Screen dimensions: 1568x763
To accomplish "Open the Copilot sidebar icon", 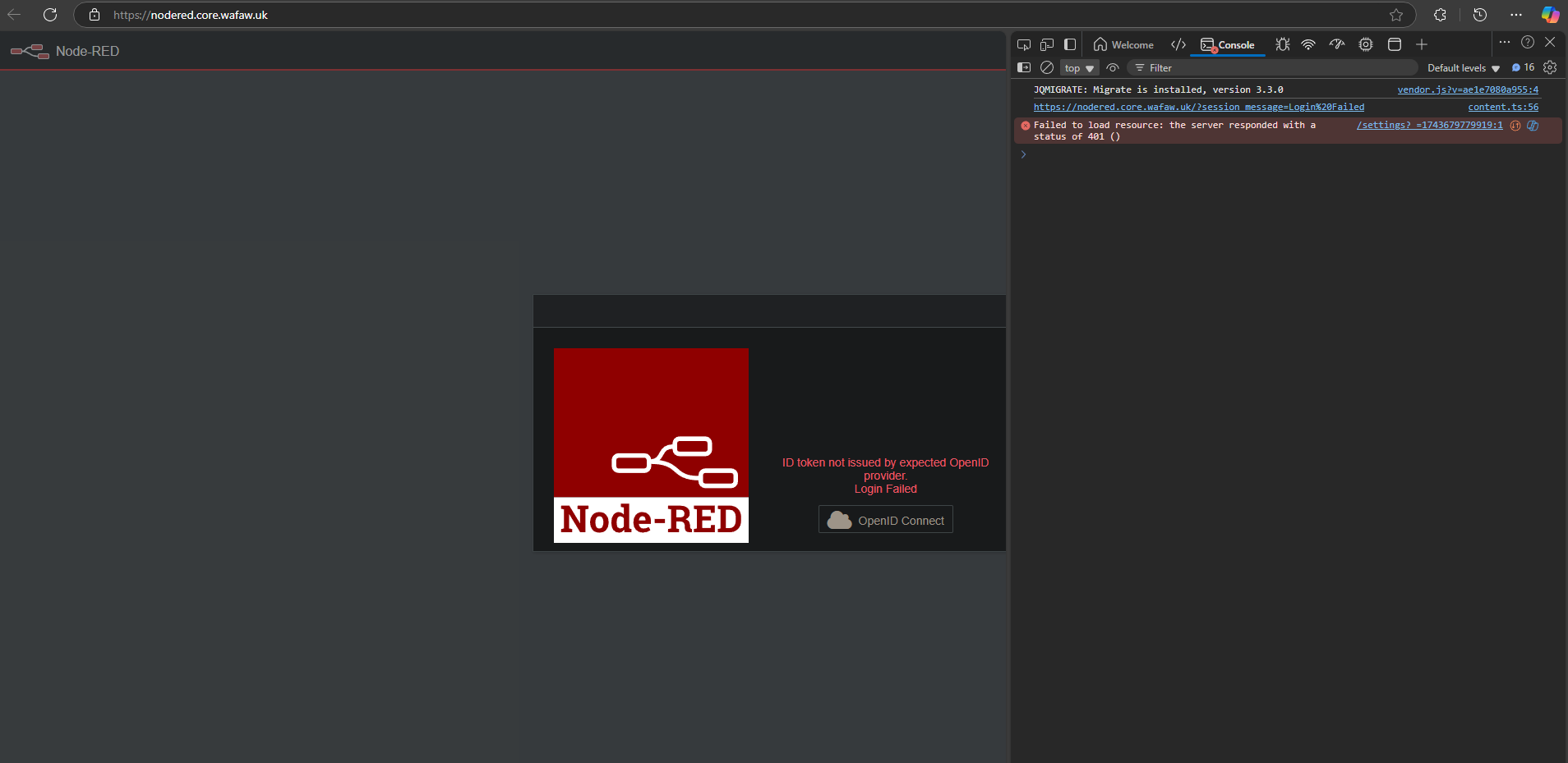I will [x=1550, y=15].
